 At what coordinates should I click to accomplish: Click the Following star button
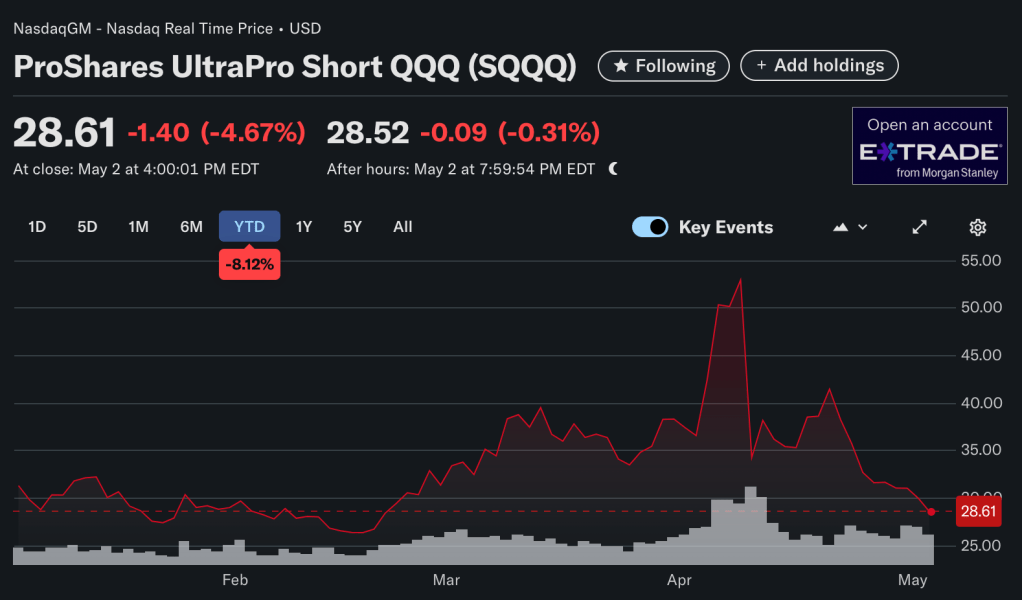(x=664, y=66)
